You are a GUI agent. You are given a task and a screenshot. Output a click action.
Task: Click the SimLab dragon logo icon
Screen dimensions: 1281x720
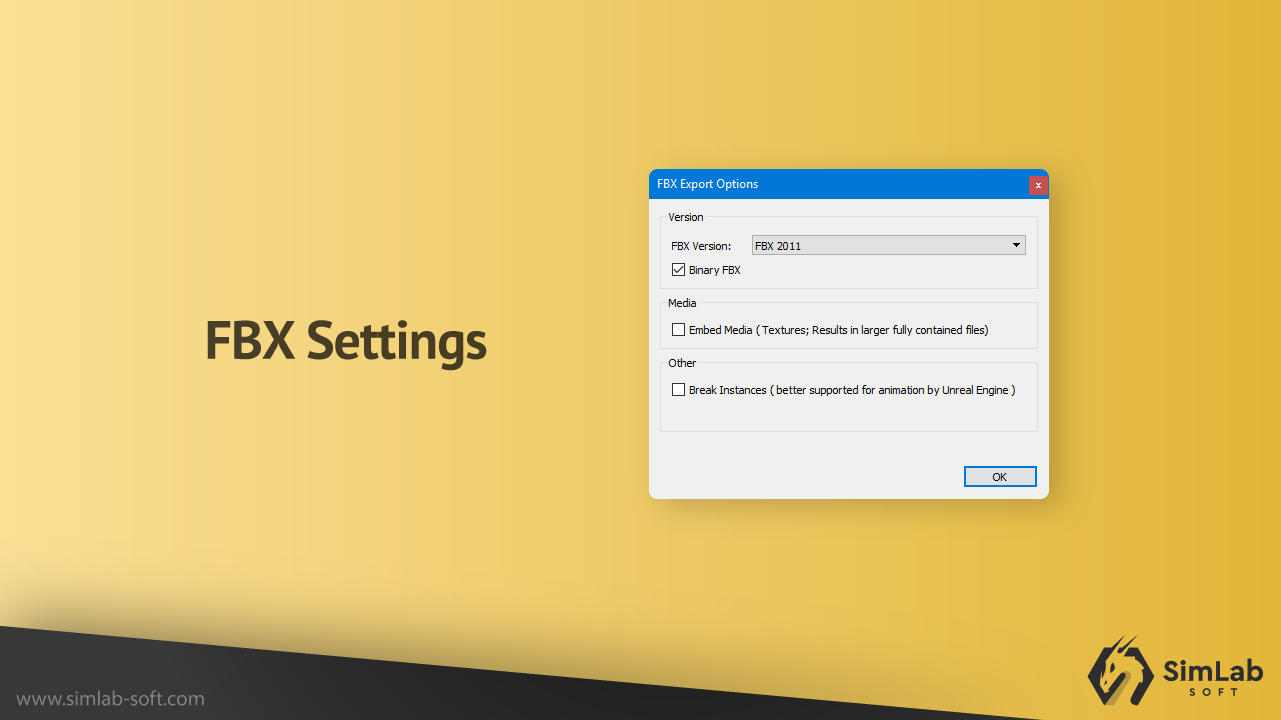(x=1120, y=668)
